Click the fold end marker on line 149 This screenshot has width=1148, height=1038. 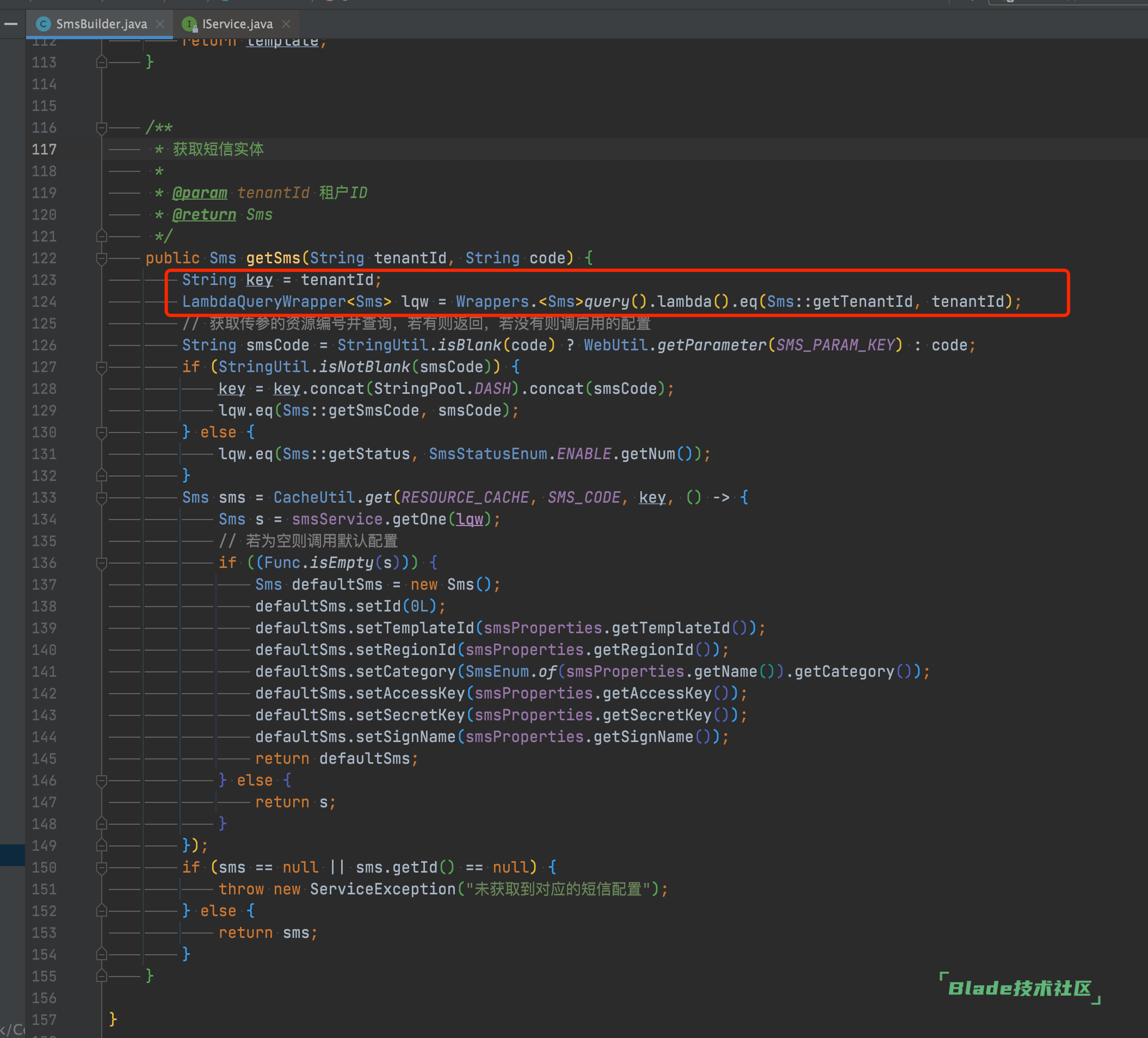pos(101,845)
